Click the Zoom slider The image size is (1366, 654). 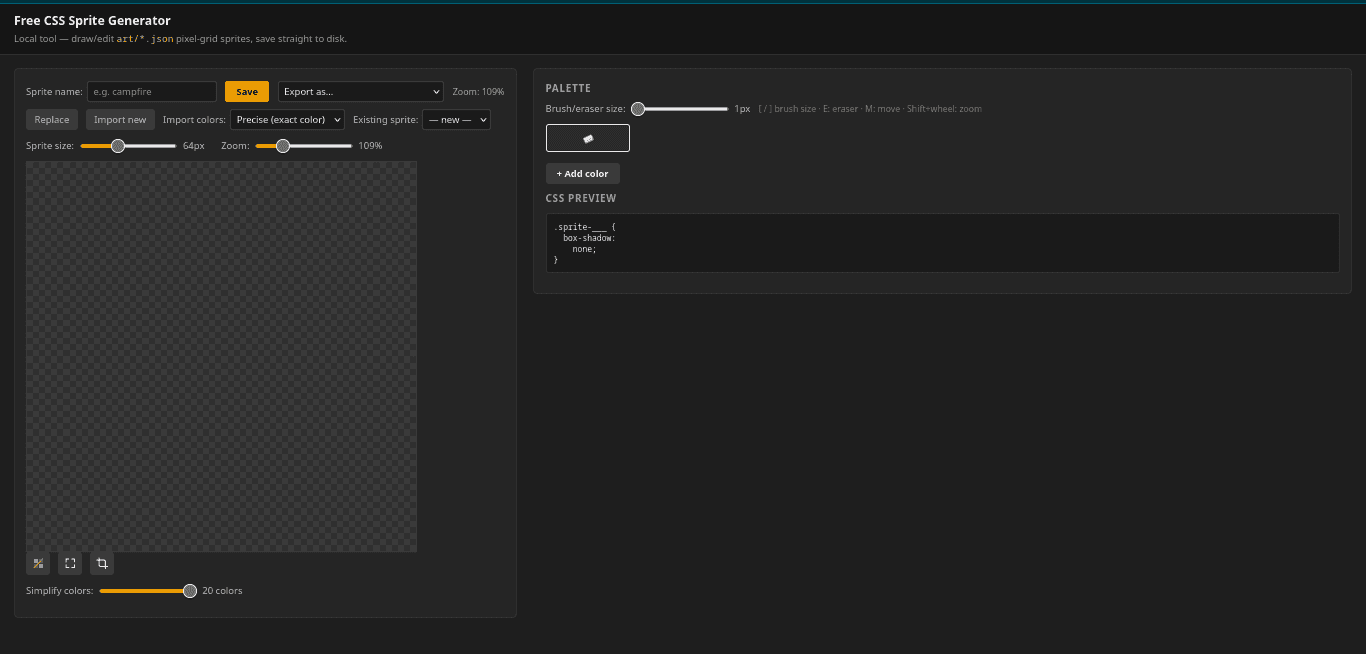(304, 146)
